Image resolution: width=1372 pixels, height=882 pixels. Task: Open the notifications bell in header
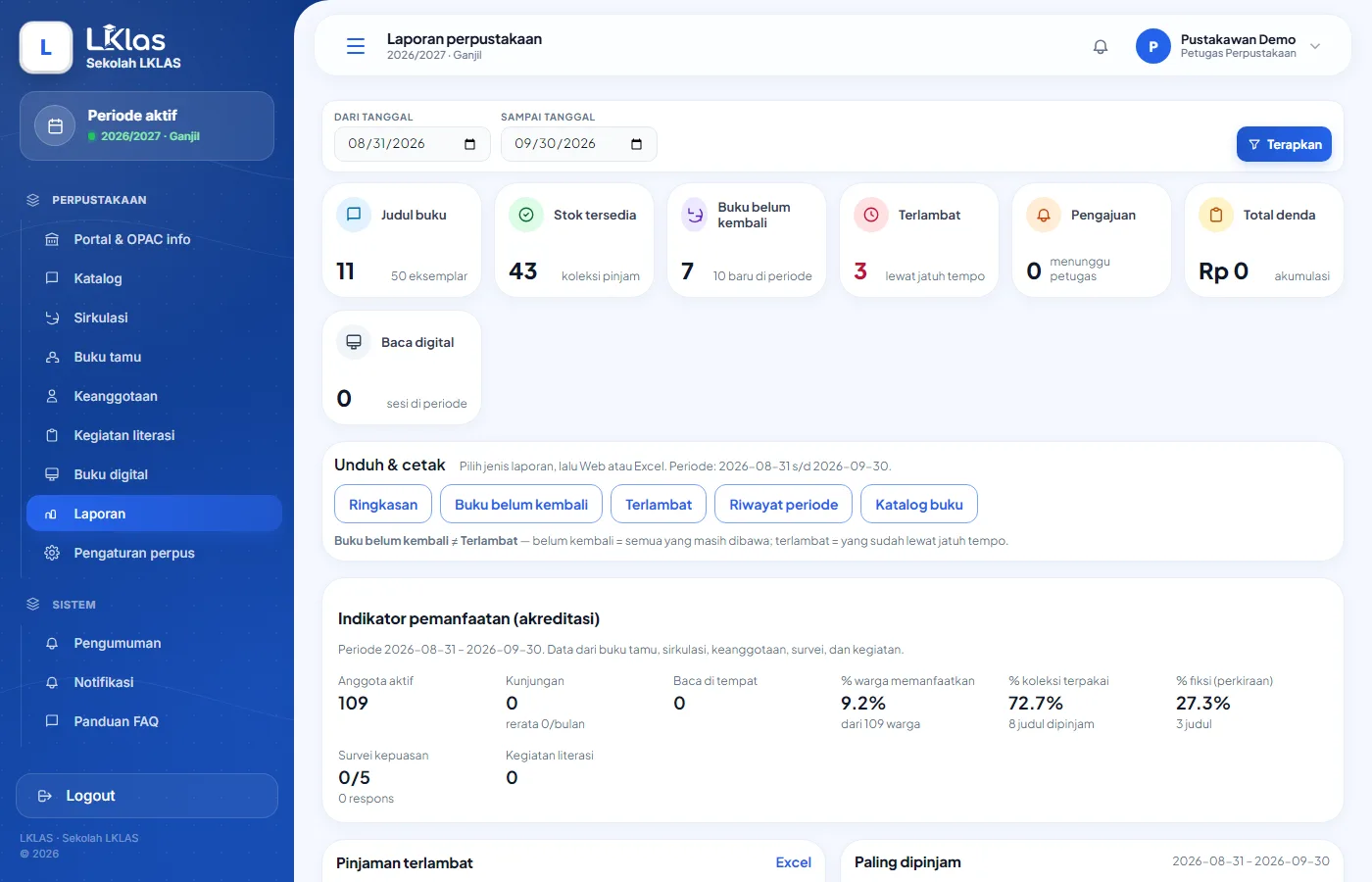click(x=1101, y=46)
